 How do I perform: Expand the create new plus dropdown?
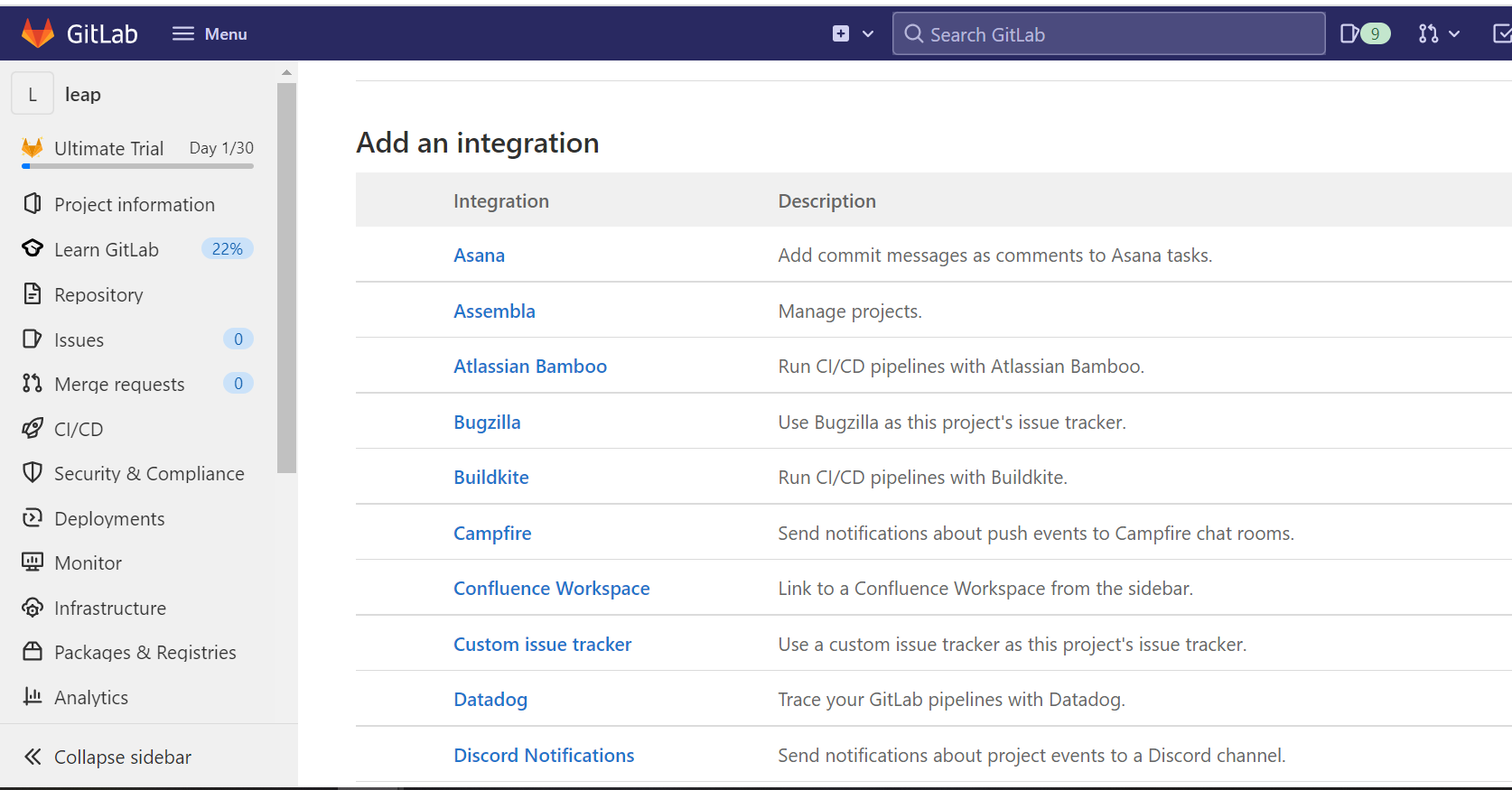tap(853, 33)
